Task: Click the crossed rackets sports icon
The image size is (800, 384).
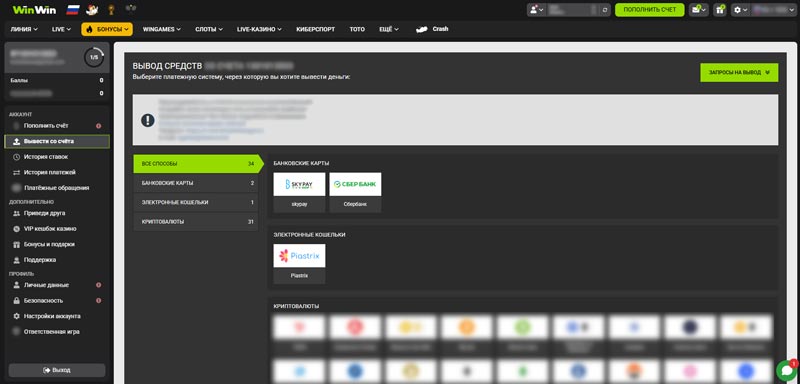Action: tap(131, 8)
